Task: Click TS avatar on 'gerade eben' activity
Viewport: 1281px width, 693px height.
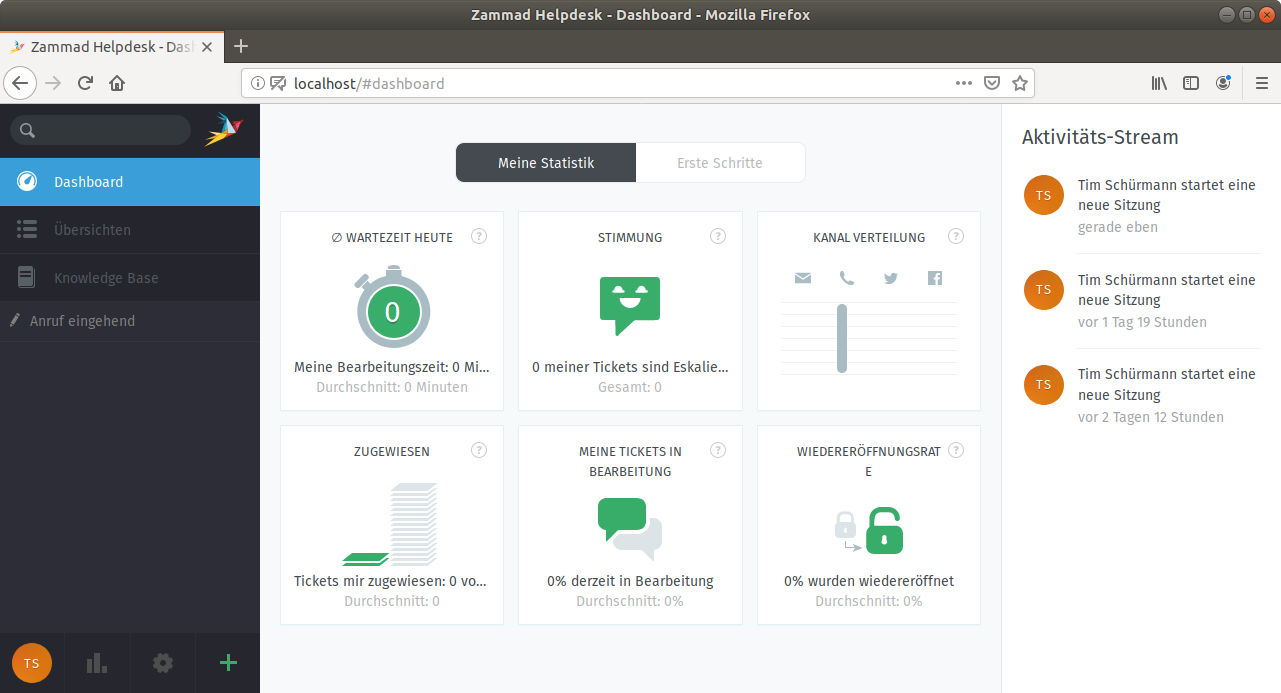Action: point(1044,195)
